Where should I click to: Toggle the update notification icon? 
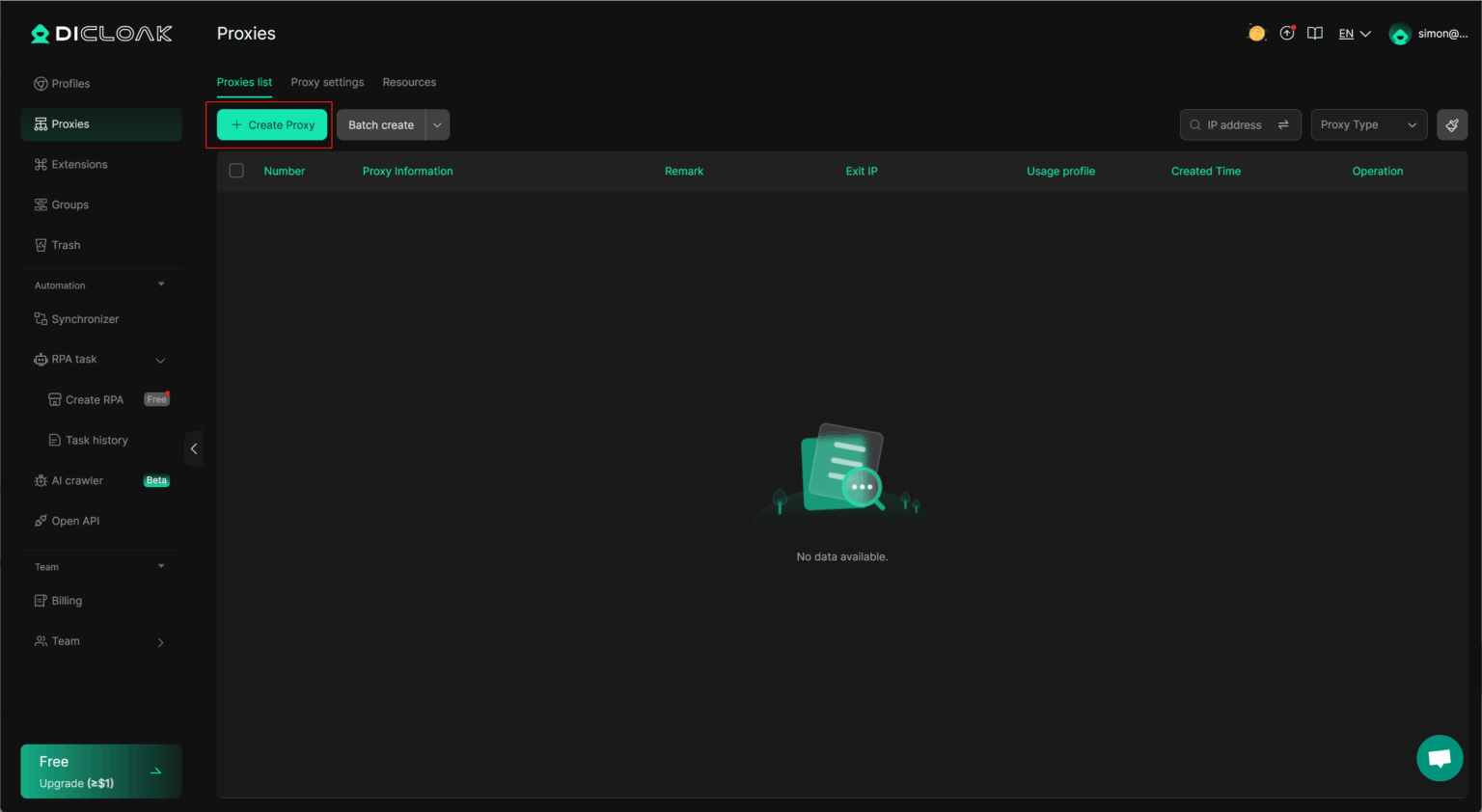point(1287,32)
